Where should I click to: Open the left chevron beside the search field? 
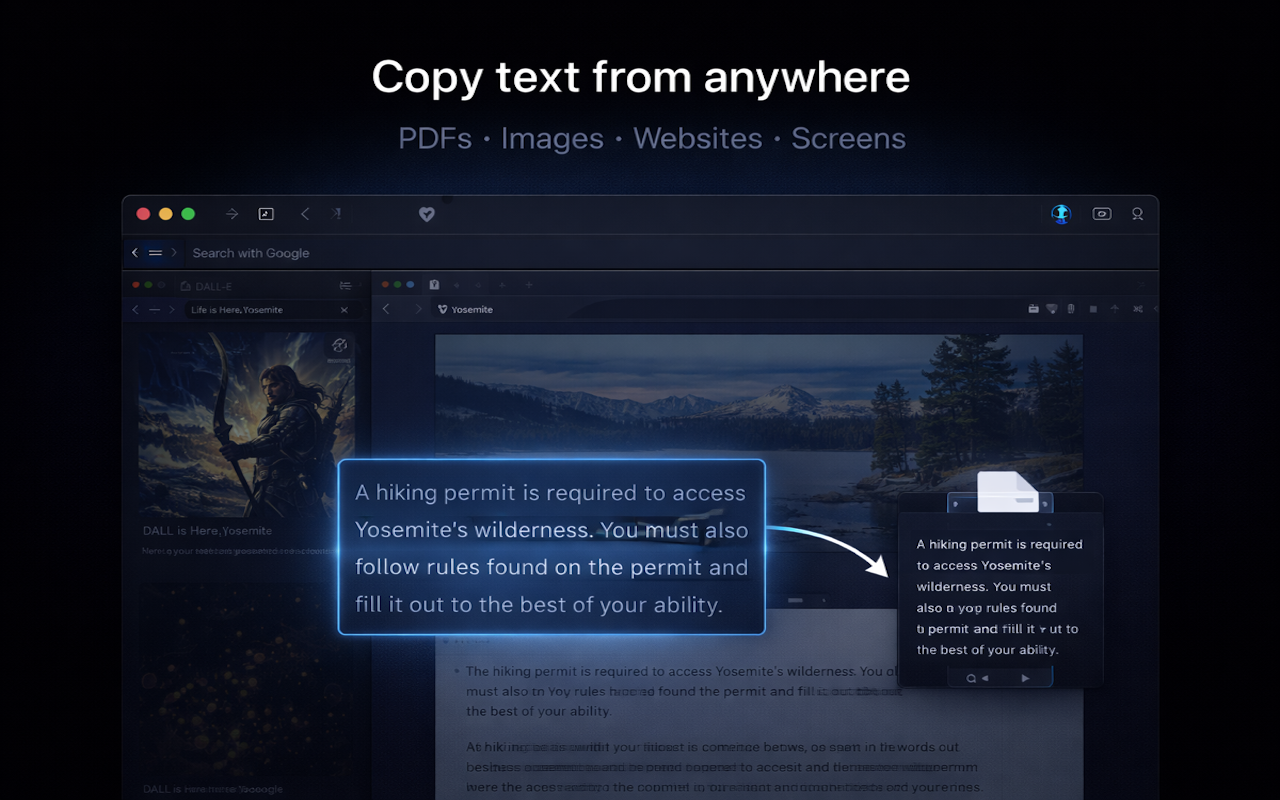[134, 252]
